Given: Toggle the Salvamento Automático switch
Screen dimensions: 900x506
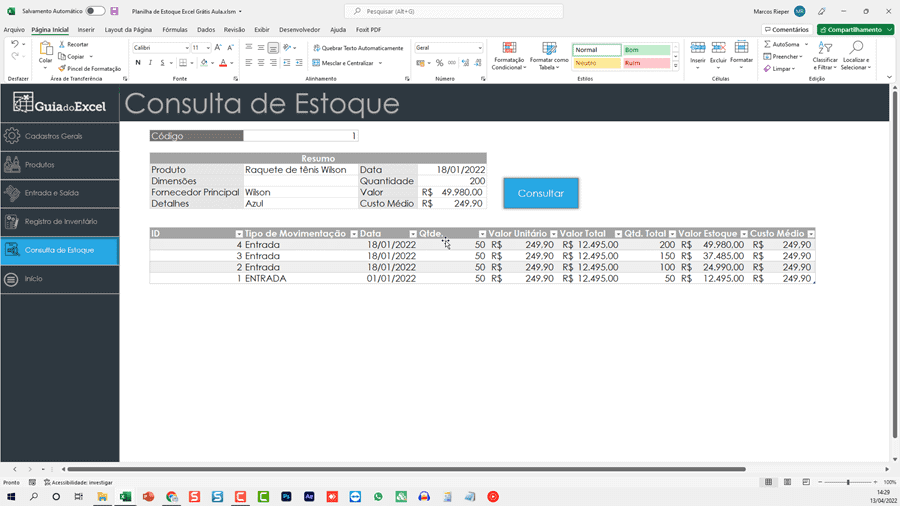Looking at the screenshot, I should point(95,11).
